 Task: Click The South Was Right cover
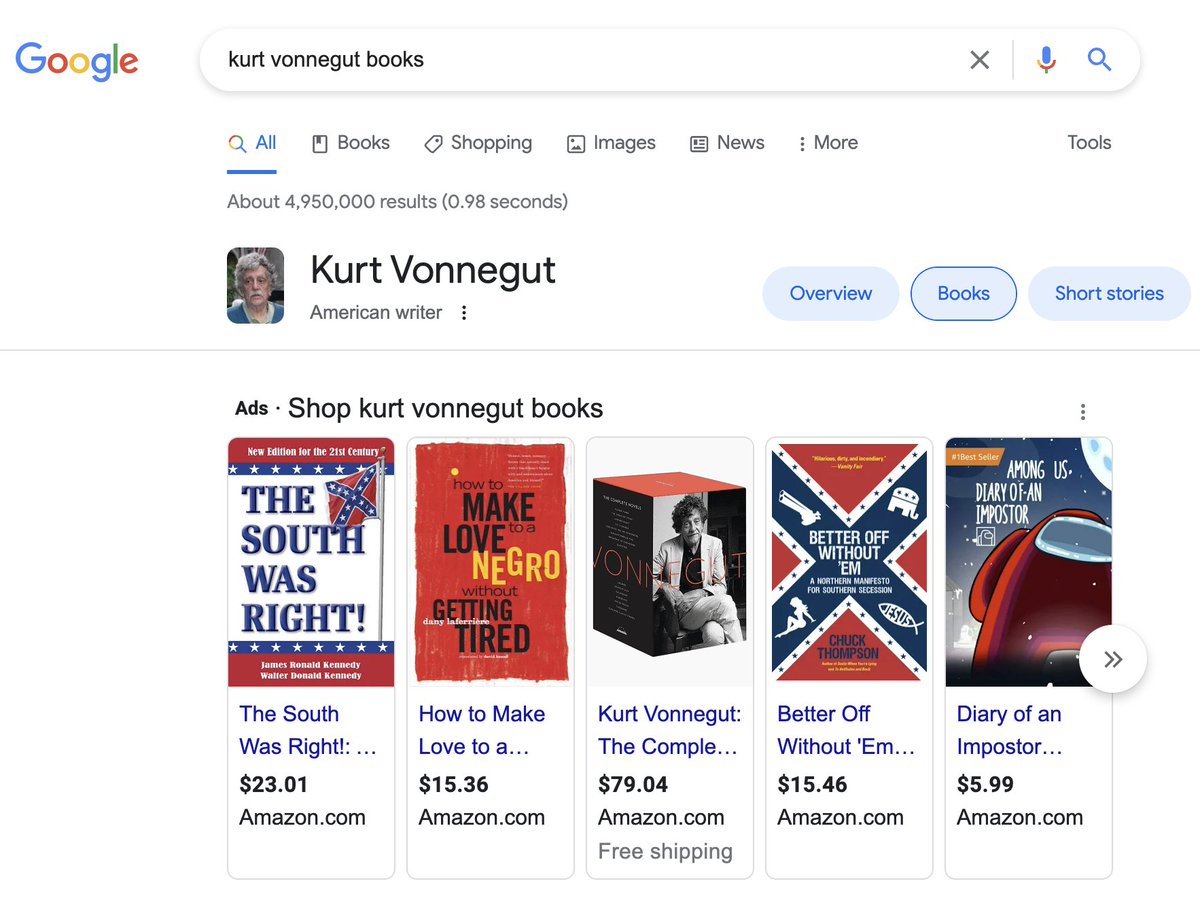[311, 562]
